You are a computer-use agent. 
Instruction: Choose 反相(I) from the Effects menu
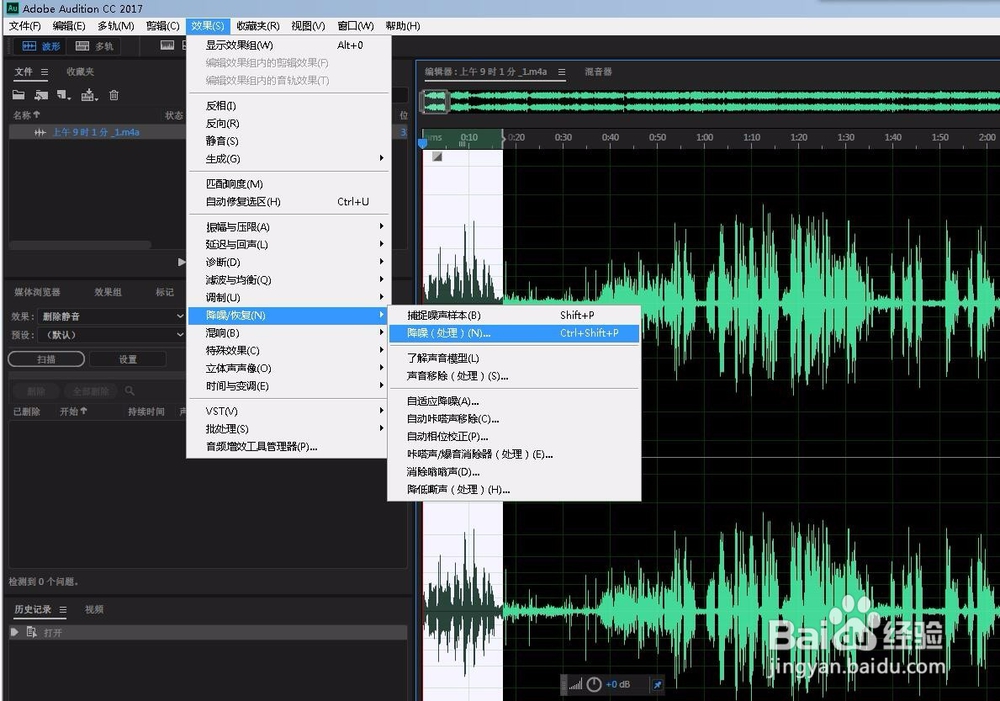[288, 105]
